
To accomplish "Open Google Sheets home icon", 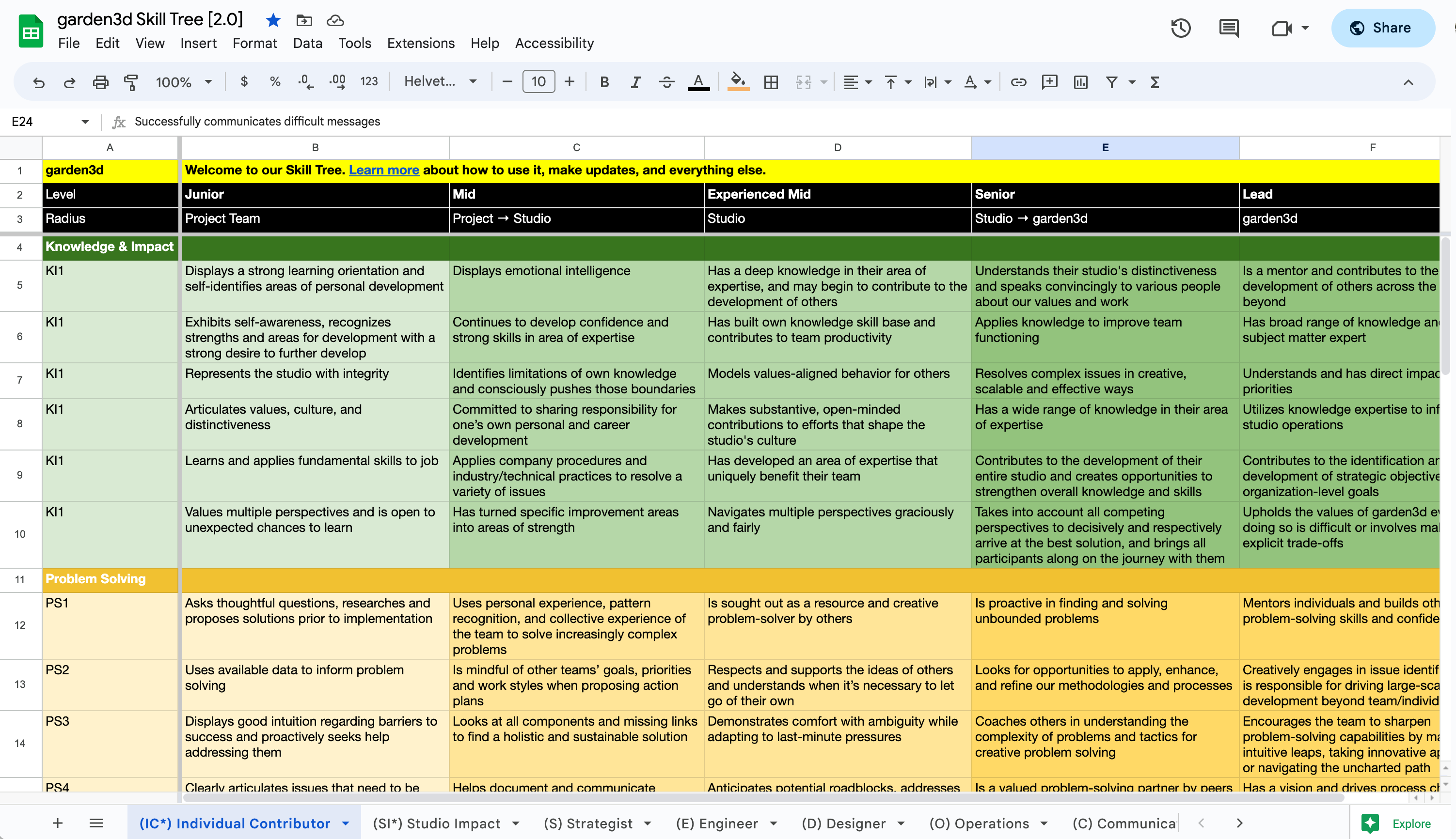I will tap(31, 31).
